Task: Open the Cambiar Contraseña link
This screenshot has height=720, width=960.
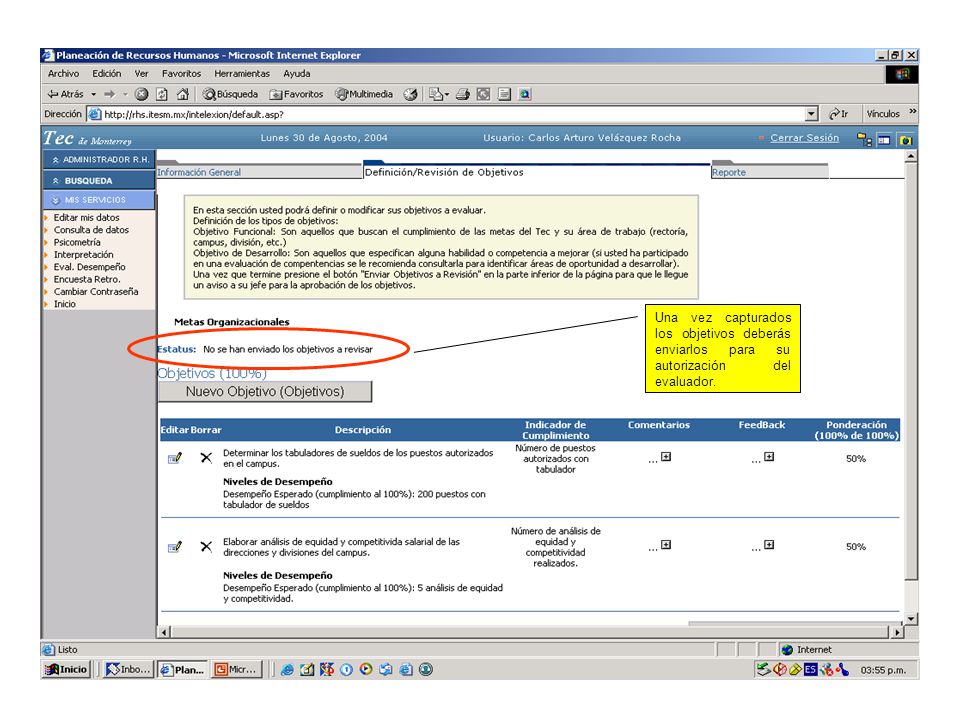Action: (x=96, y=291)
